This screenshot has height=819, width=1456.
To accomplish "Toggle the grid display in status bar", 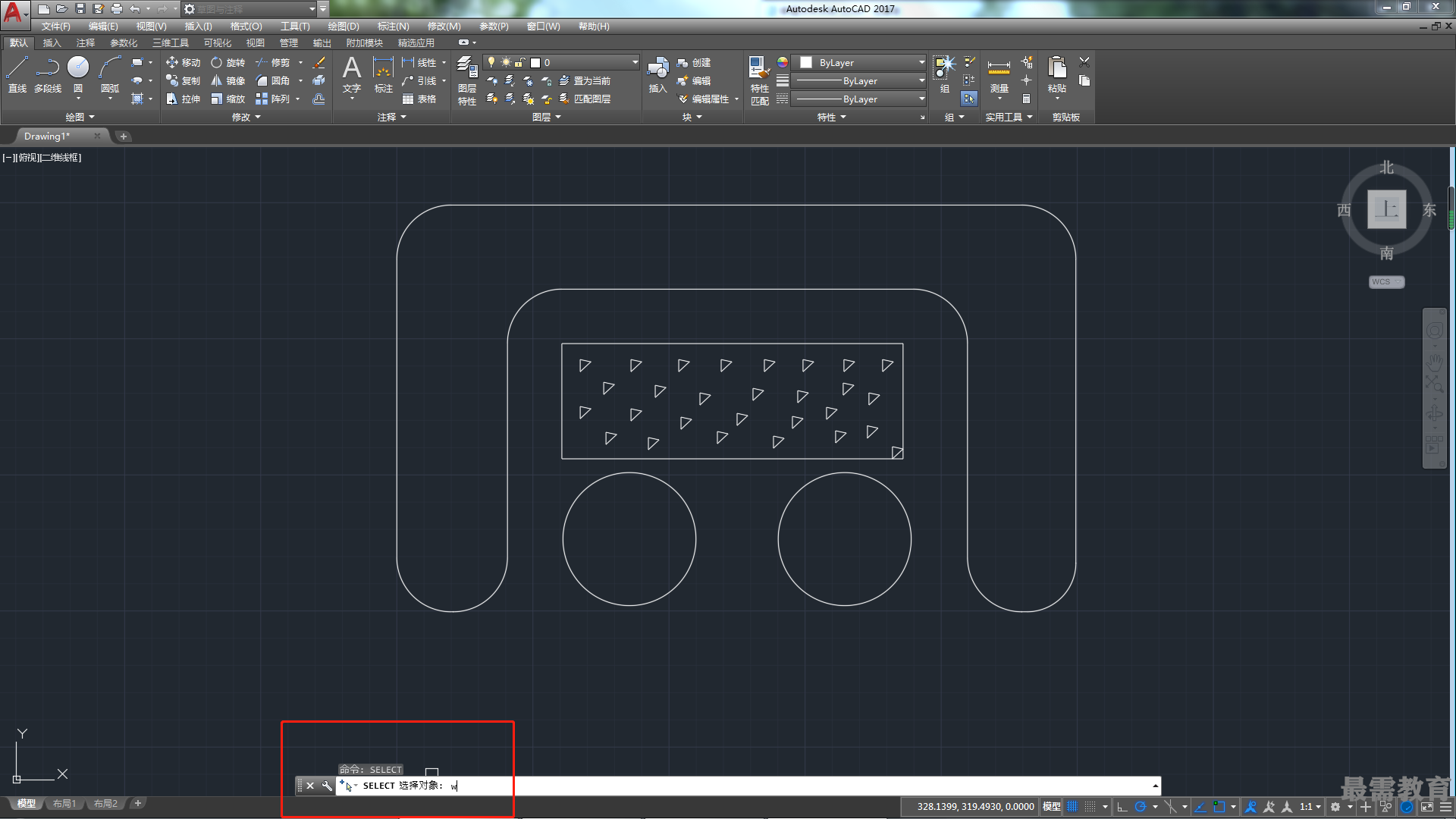I will point(1072,807).
